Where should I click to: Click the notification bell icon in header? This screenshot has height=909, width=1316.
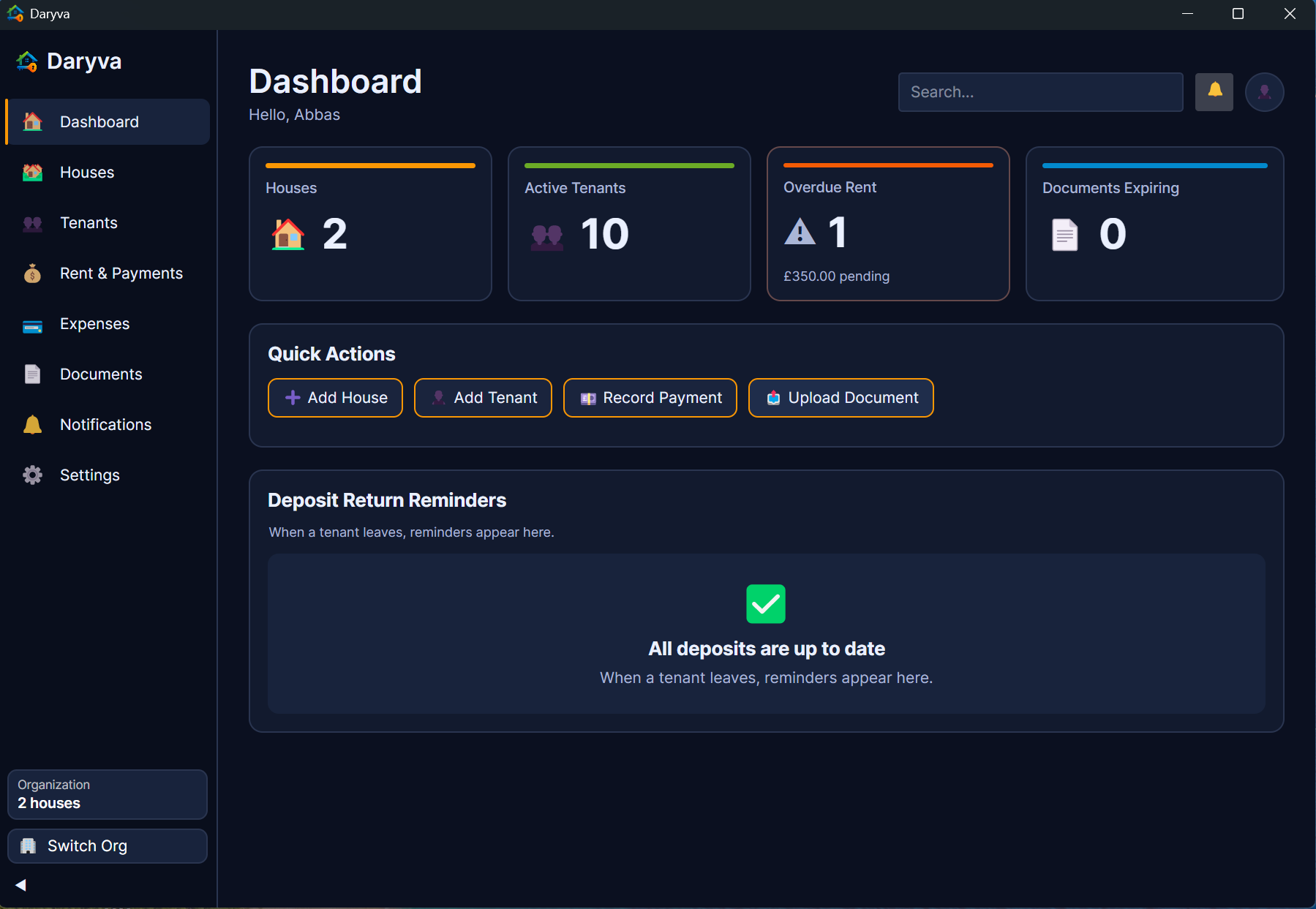click(x=1214, y=91)
